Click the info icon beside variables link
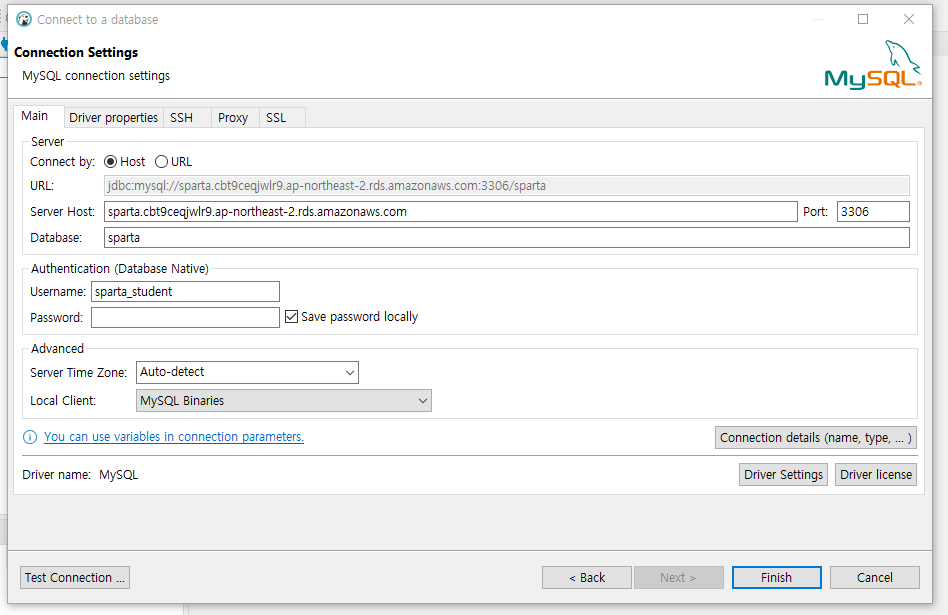 pos(30,437)
